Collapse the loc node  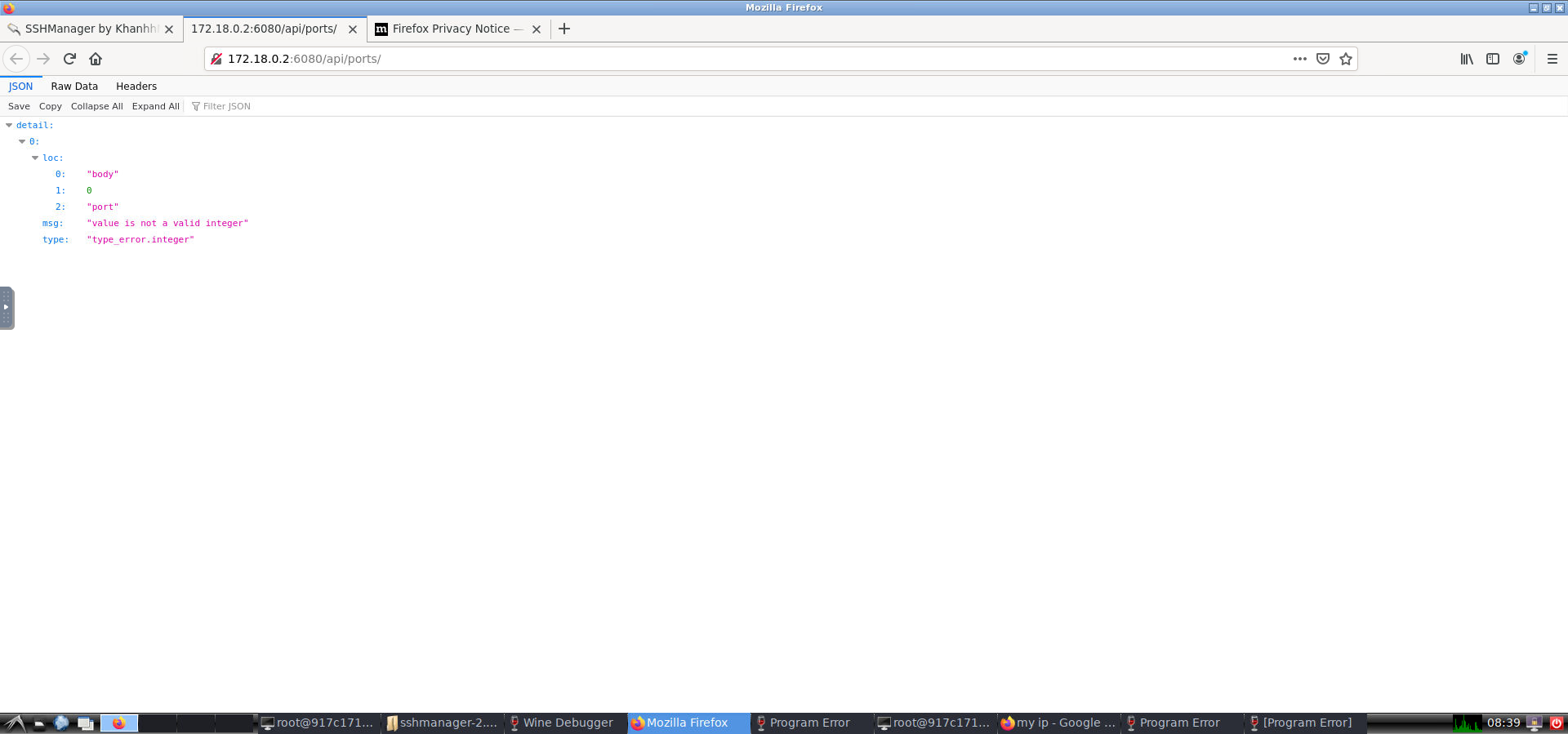point(35,158)
